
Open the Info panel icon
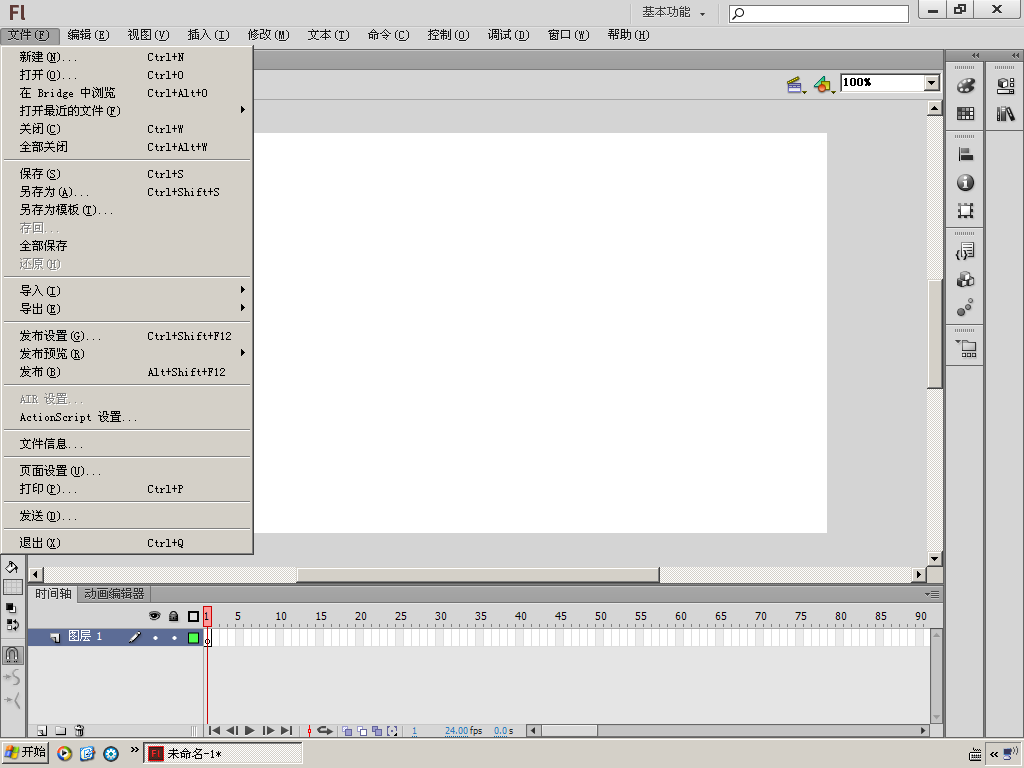coord(965,183)
